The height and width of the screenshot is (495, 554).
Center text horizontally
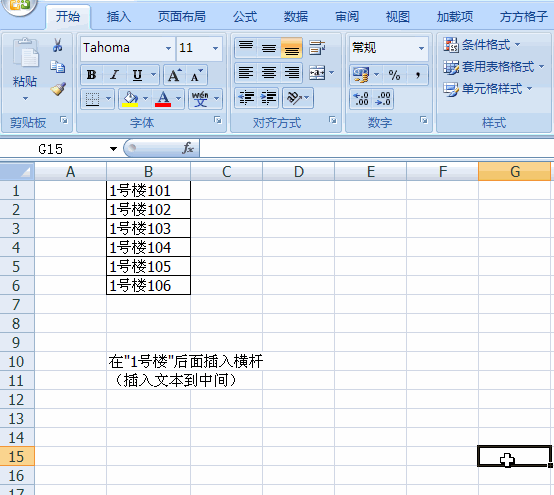point(269,73)
